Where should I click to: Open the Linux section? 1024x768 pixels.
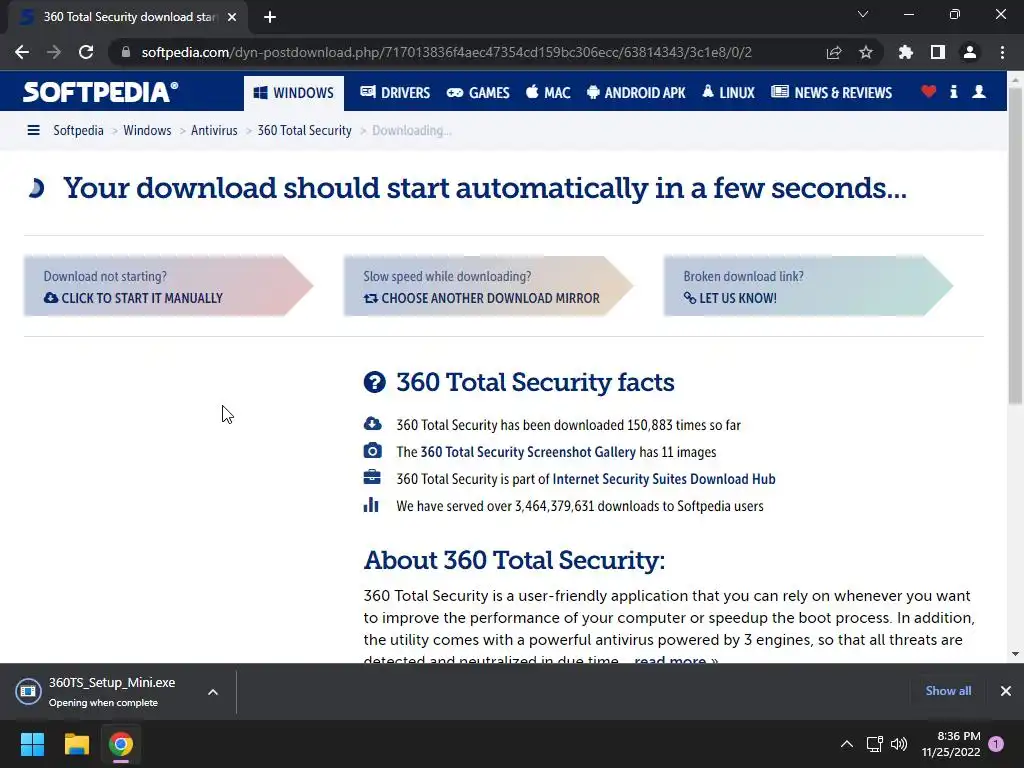tap(728, 93)
